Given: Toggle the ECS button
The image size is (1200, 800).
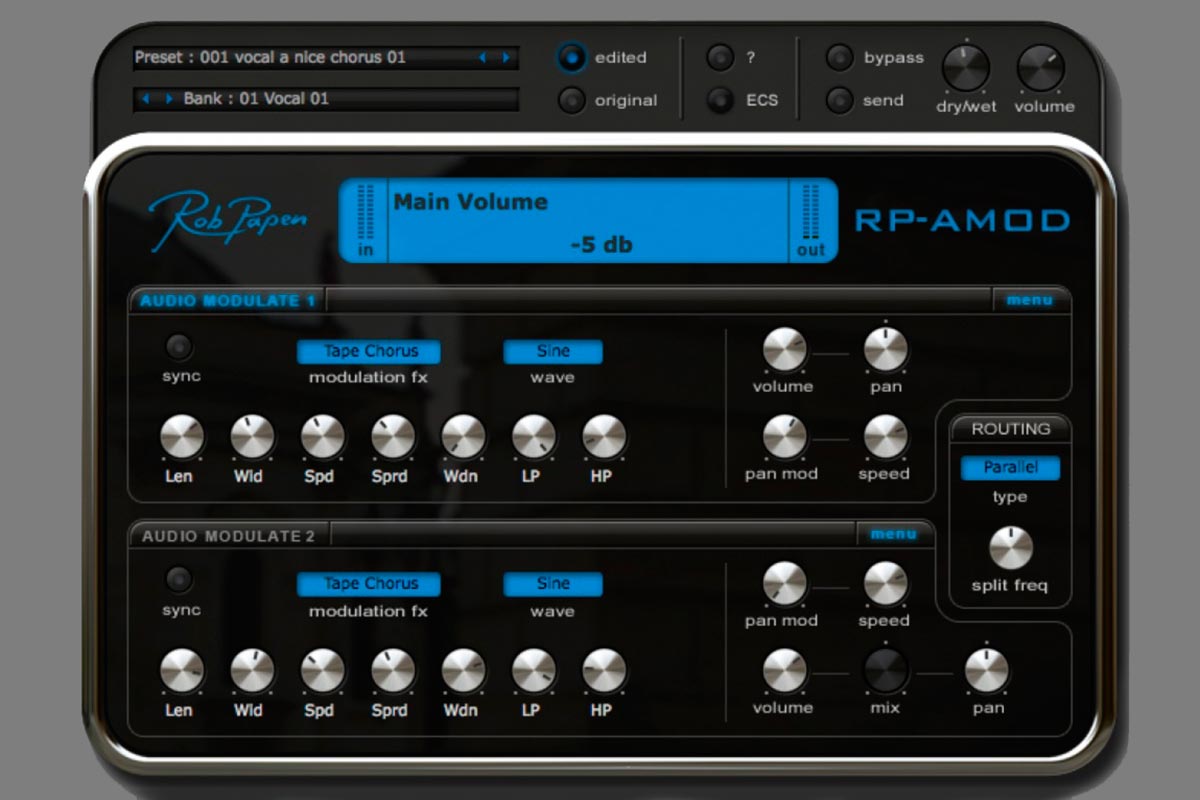Looking at the screenshot, I should coord(720,101).
